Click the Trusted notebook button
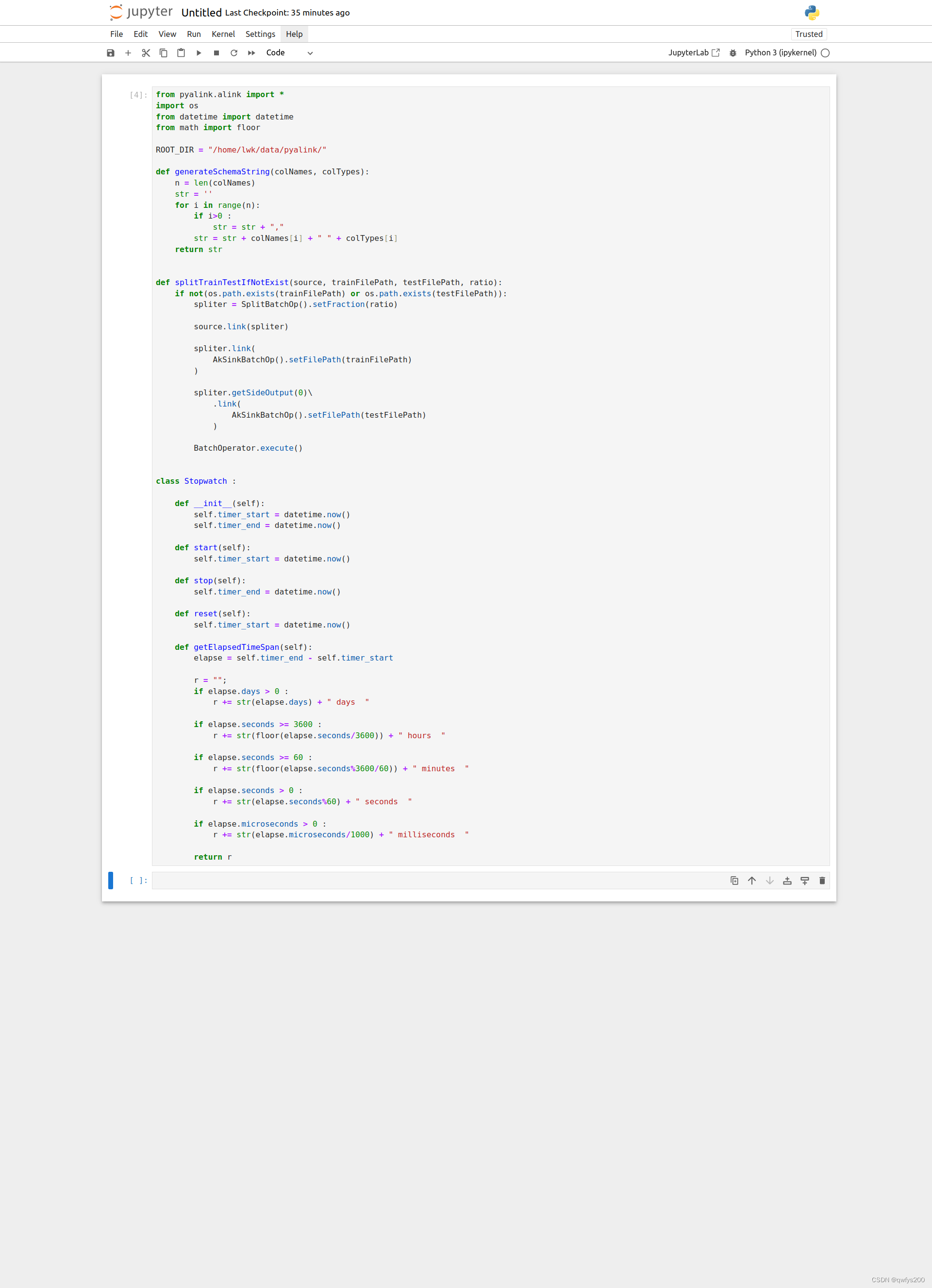 coord(808,34)
